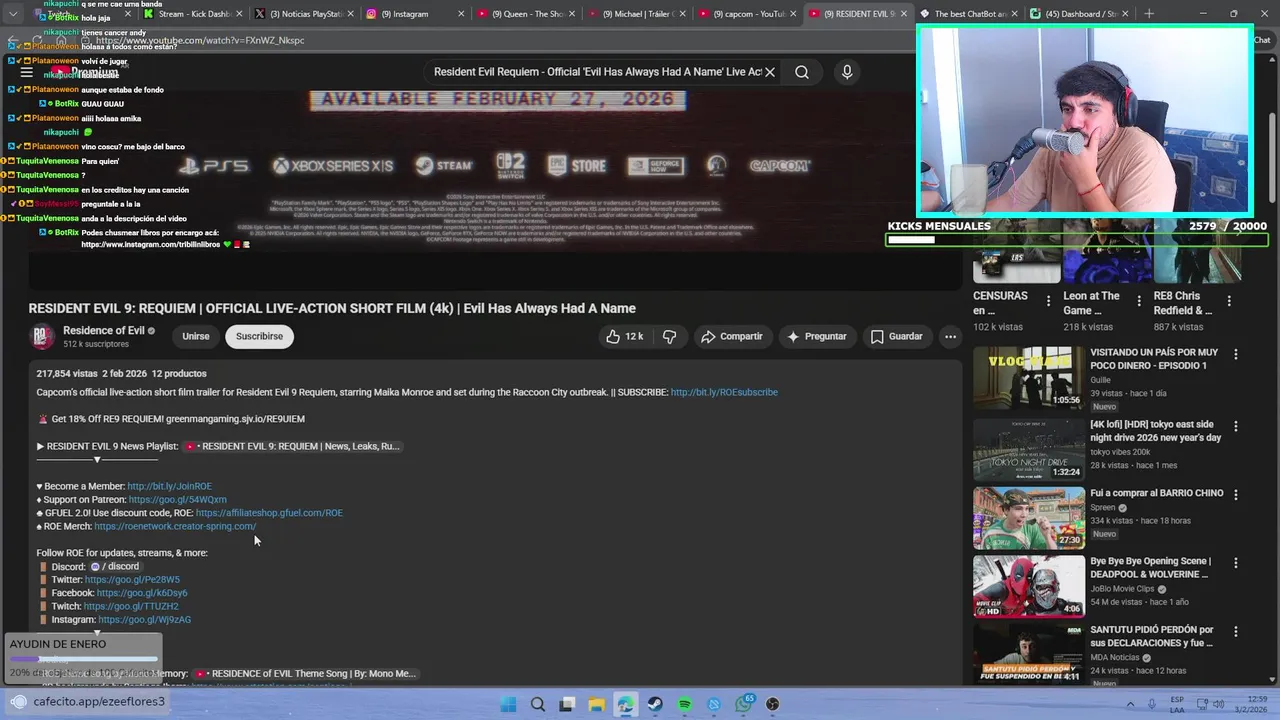Open OBS Studio from the taskbar
Viewport: 1280px width, 720px height.
772,704
